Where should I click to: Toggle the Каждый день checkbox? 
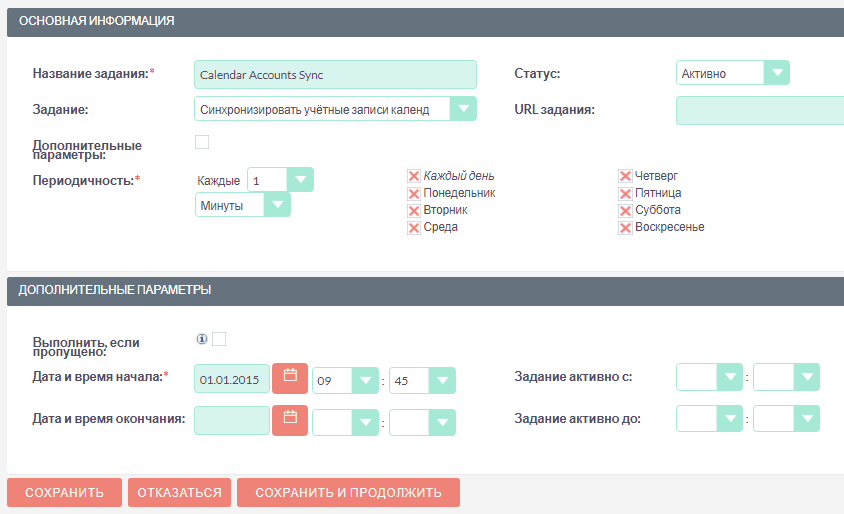tap(414, 176)
